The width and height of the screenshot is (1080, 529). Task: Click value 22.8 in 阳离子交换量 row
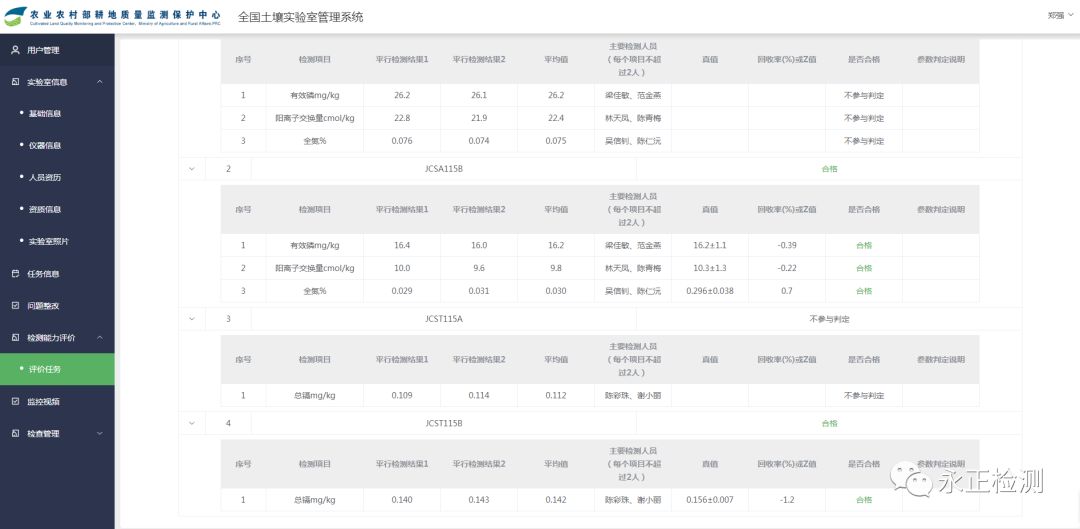tap(402, 118)
